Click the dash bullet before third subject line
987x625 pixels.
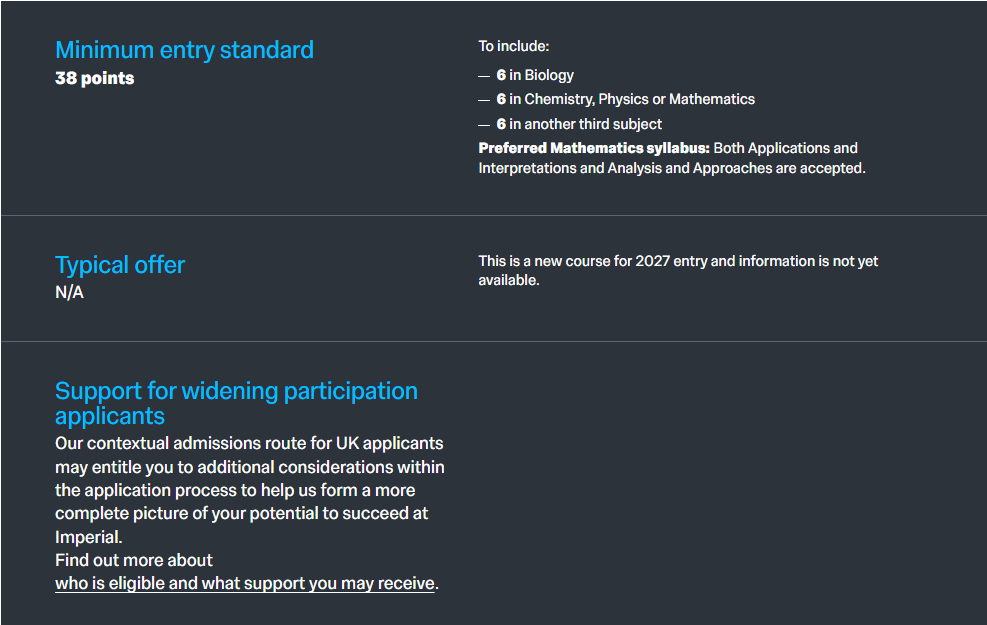pos(484,124)
